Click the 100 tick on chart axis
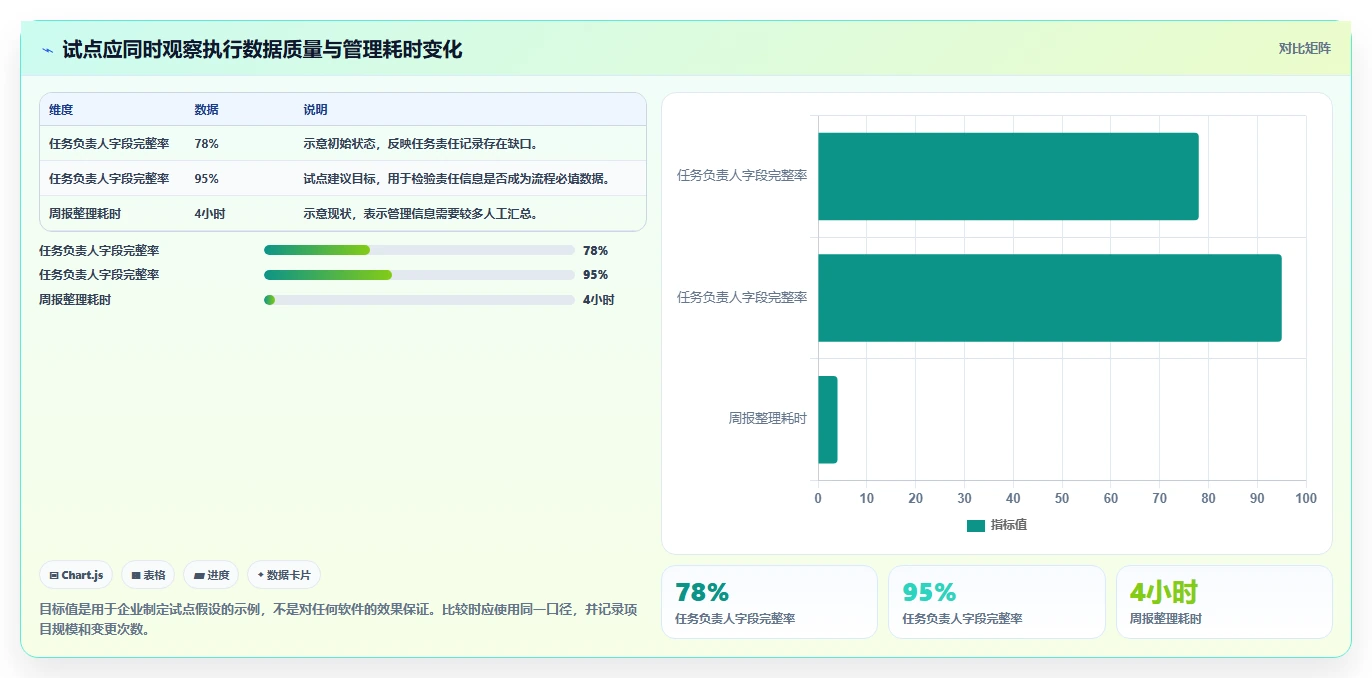 click(x=1306, y=498)
